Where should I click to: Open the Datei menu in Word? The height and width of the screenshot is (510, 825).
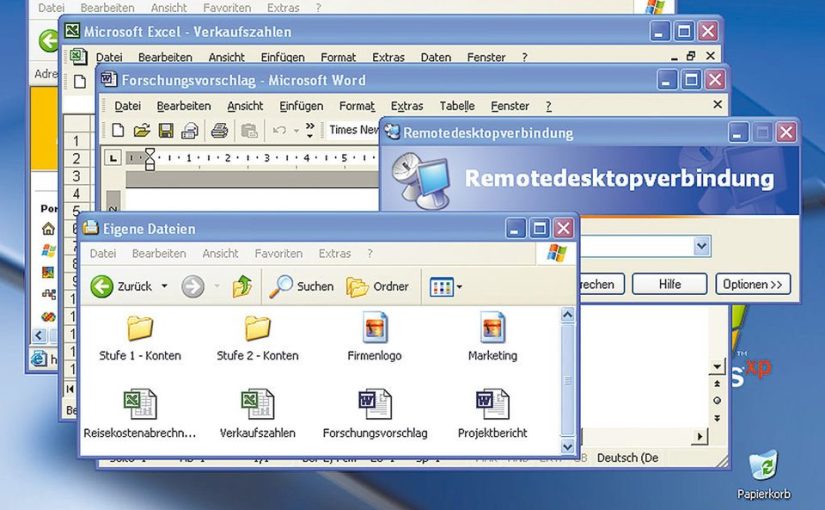[x=128, y=106]
